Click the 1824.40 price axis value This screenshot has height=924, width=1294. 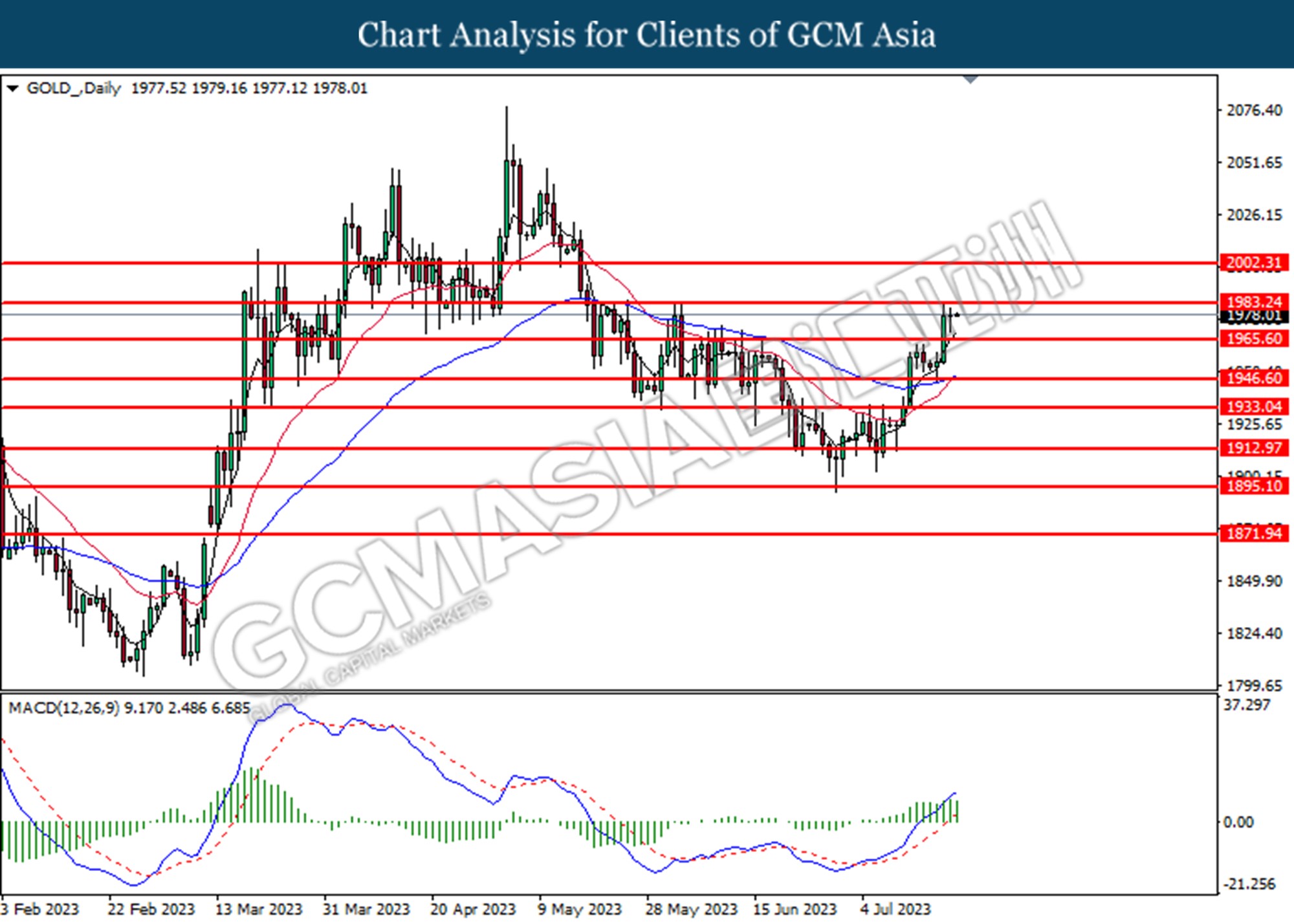[1254, 633]
